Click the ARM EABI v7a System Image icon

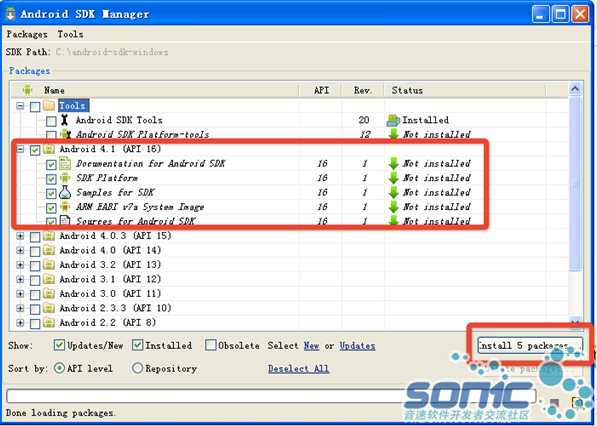tap(65, 207)
